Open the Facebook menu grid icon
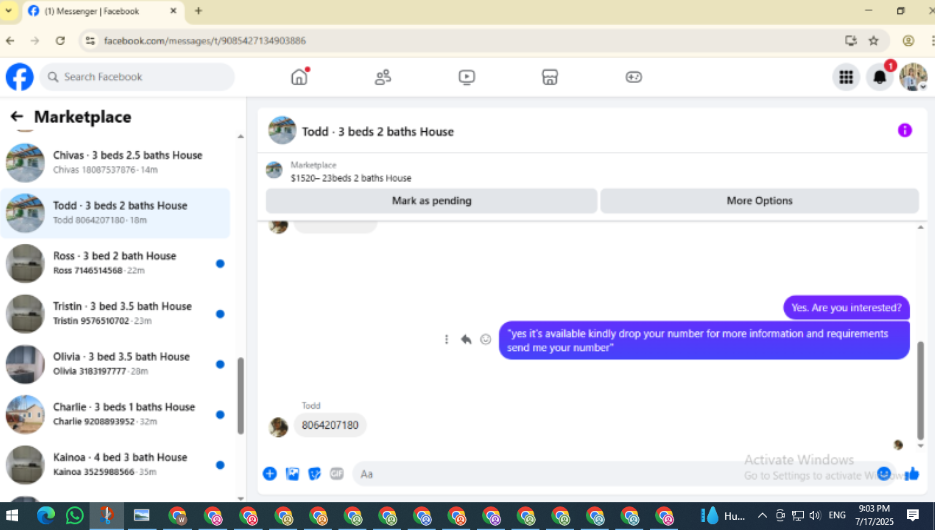 pyautogui.click(x=846, y=77)
